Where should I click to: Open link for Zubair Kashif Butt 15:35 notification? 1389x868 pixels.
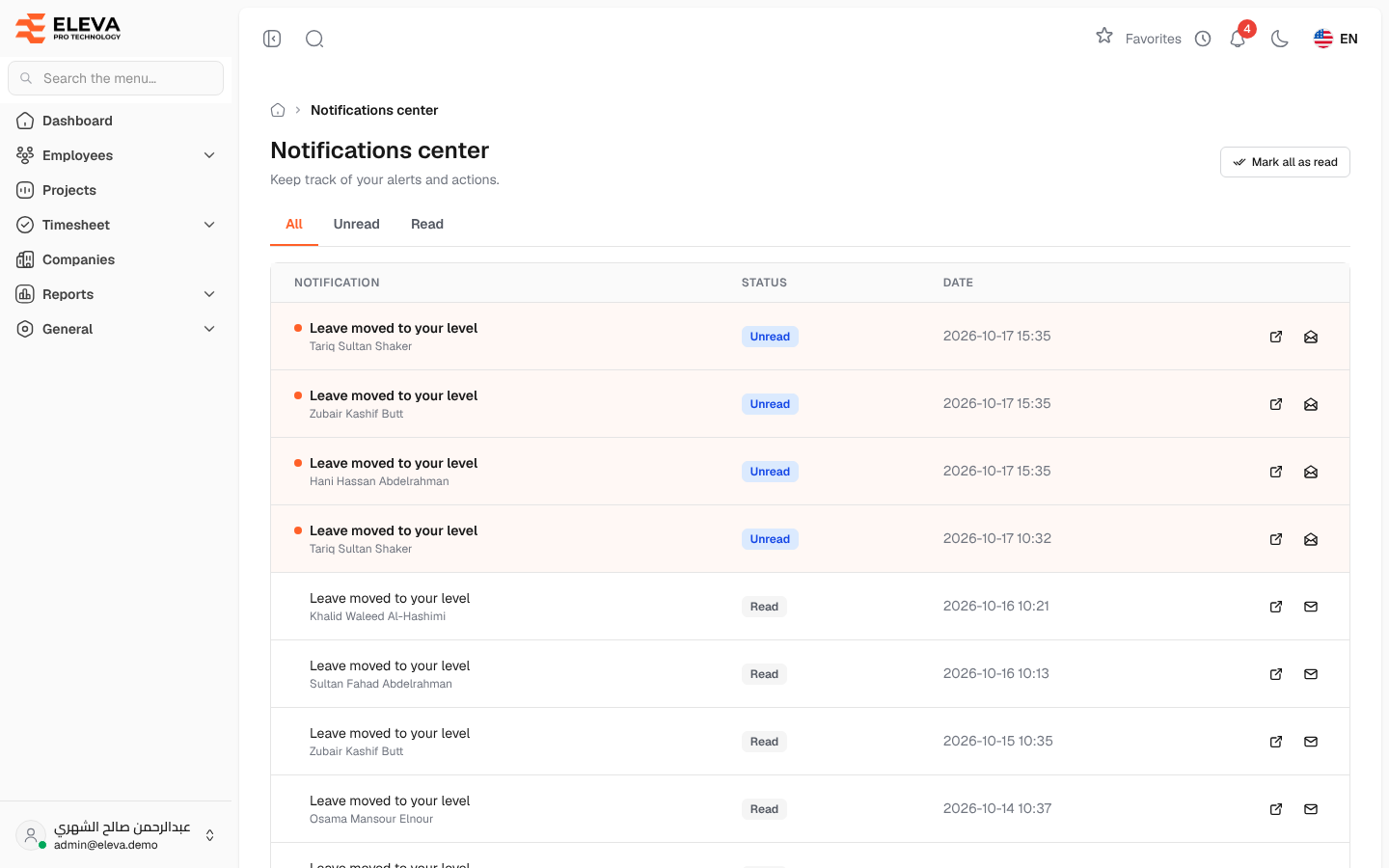click(x=1276, y=404)
